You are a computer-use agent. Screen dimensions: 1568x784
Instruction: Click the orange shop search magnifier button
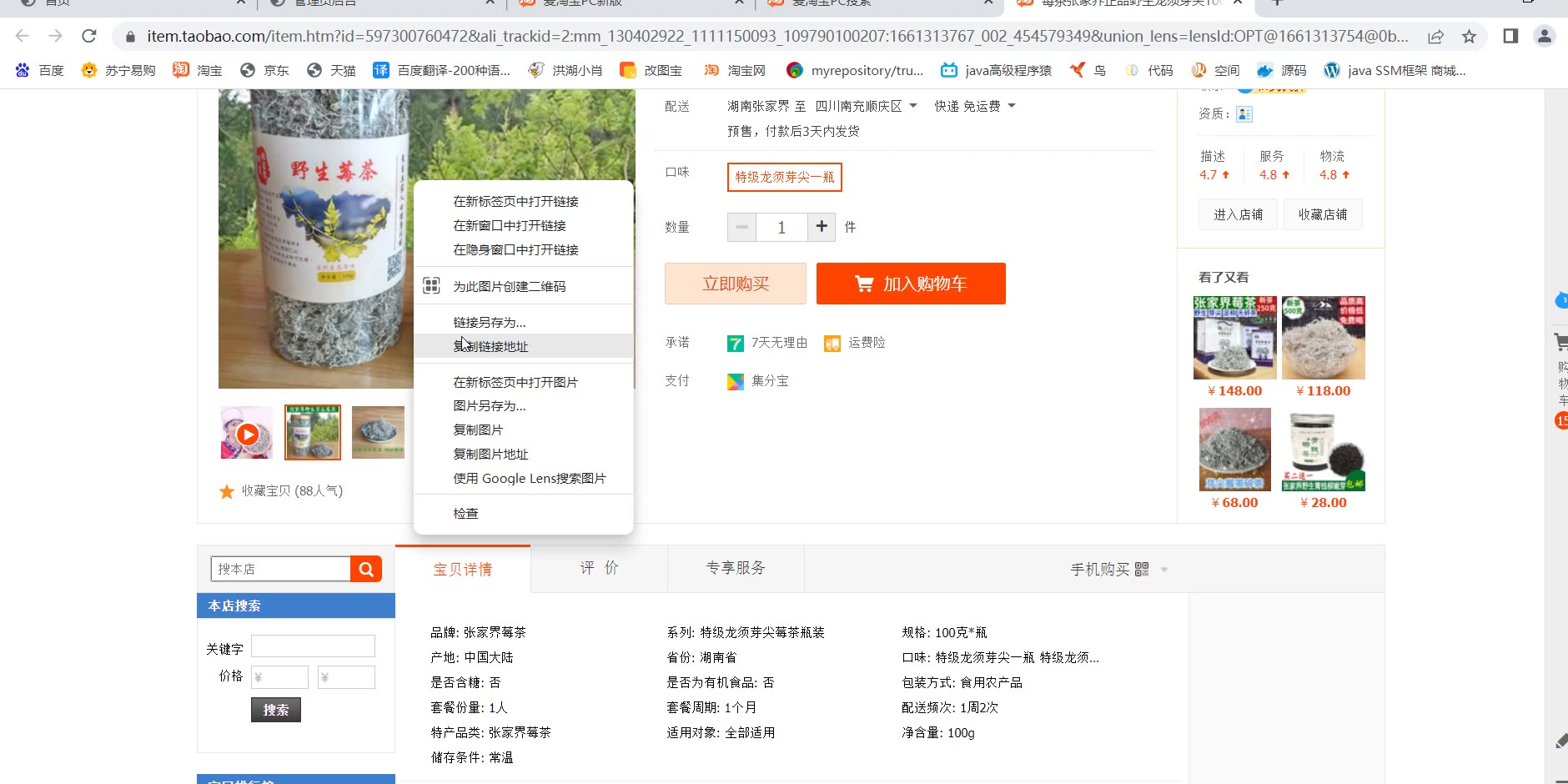coord(366,569)
